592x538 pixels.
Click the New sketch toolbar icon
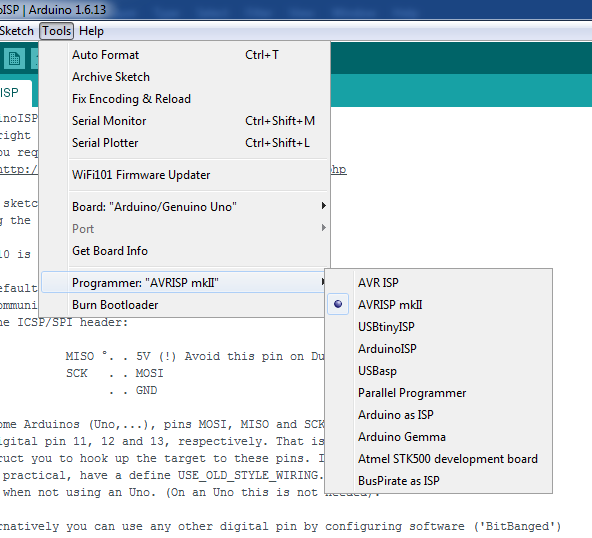[14, 59]
